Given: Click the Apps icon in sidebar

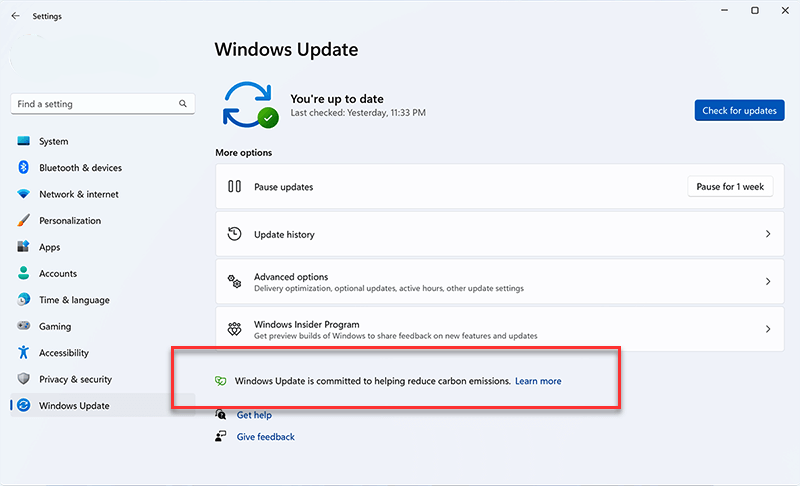Looking at the screenshot, I should point(23,247).
